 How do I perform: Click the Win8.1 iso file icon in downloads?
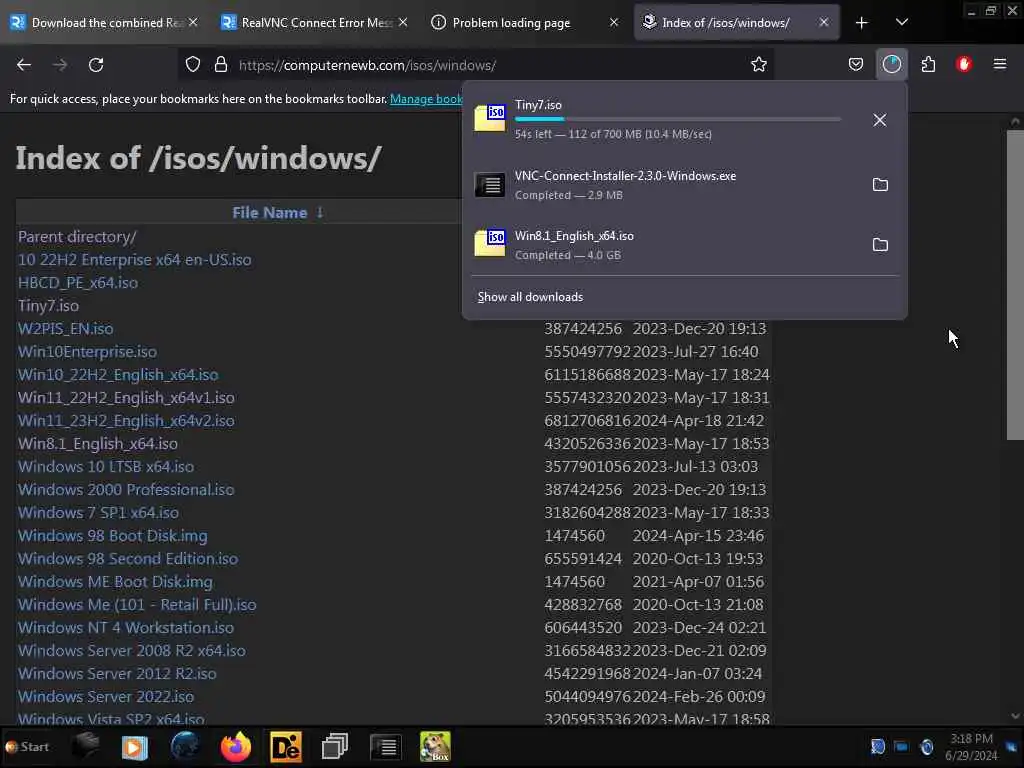tap(490, 243)
